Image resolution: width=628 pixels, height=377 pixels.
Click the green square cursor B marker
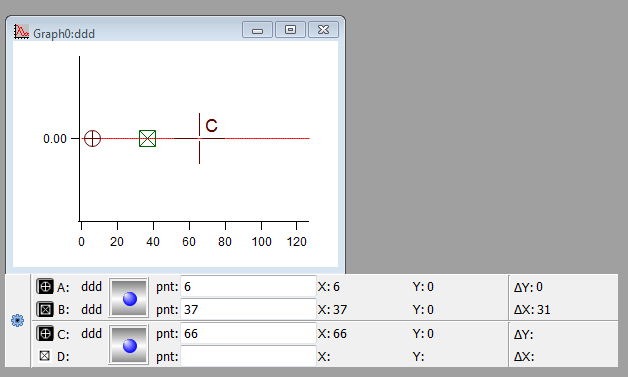[x=147, y=139]
